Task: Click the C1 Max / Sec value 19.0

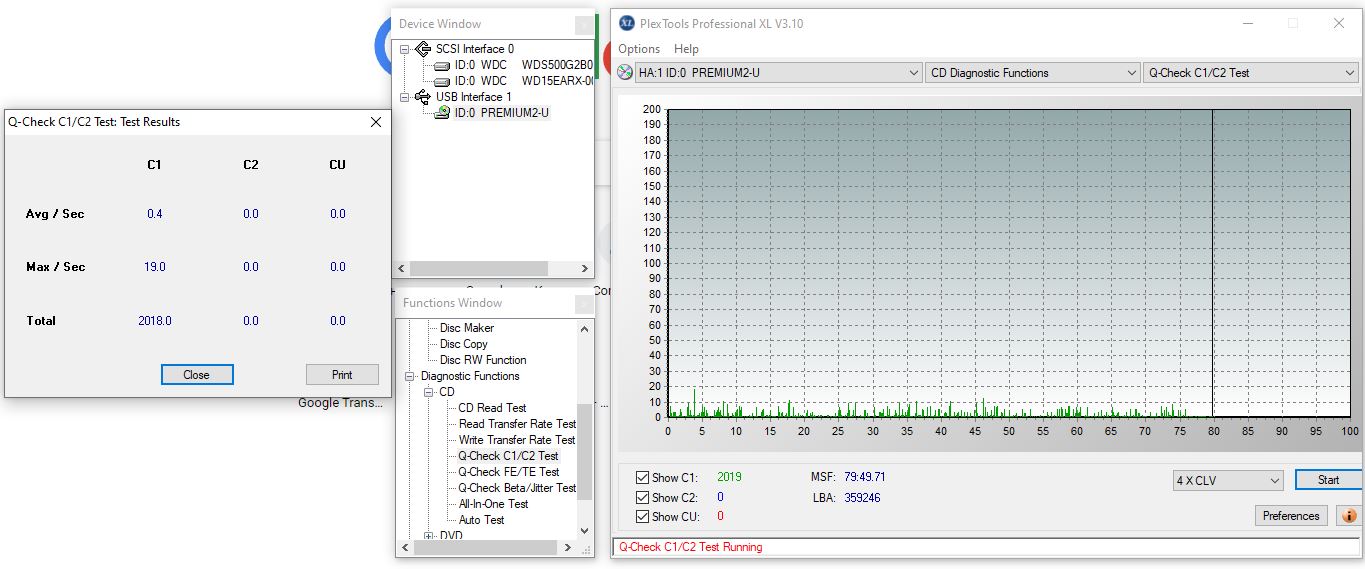Action: (155, 267)
